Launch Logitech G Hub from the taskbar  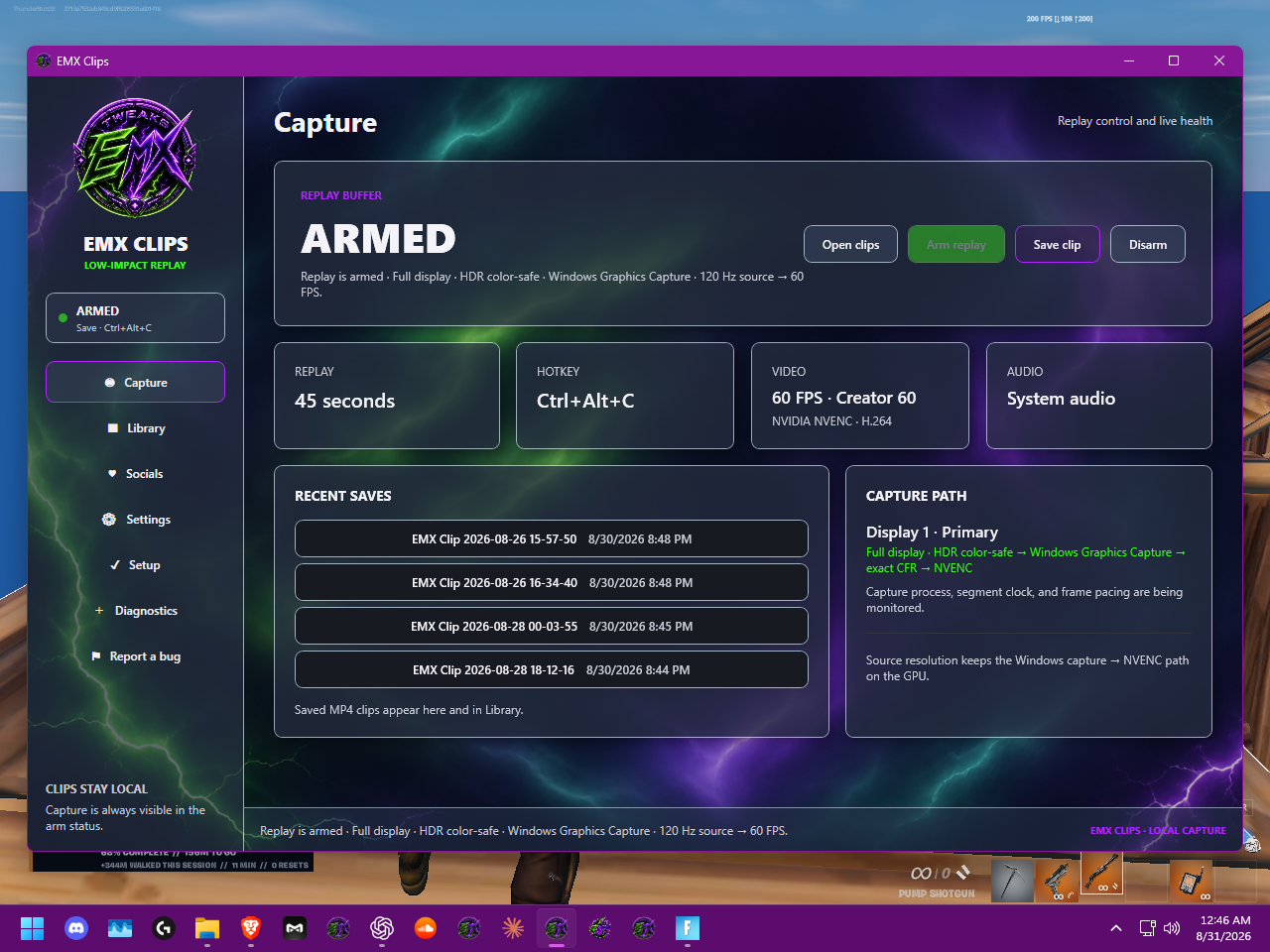tap(164, 928)
